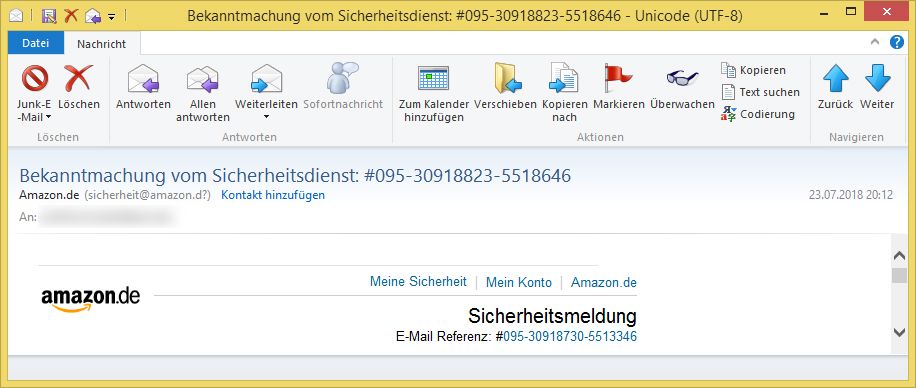Viewport: 916px width, 388px height.
Task: Go to previous message with Zurück arrow
Action: coord(835,78)
